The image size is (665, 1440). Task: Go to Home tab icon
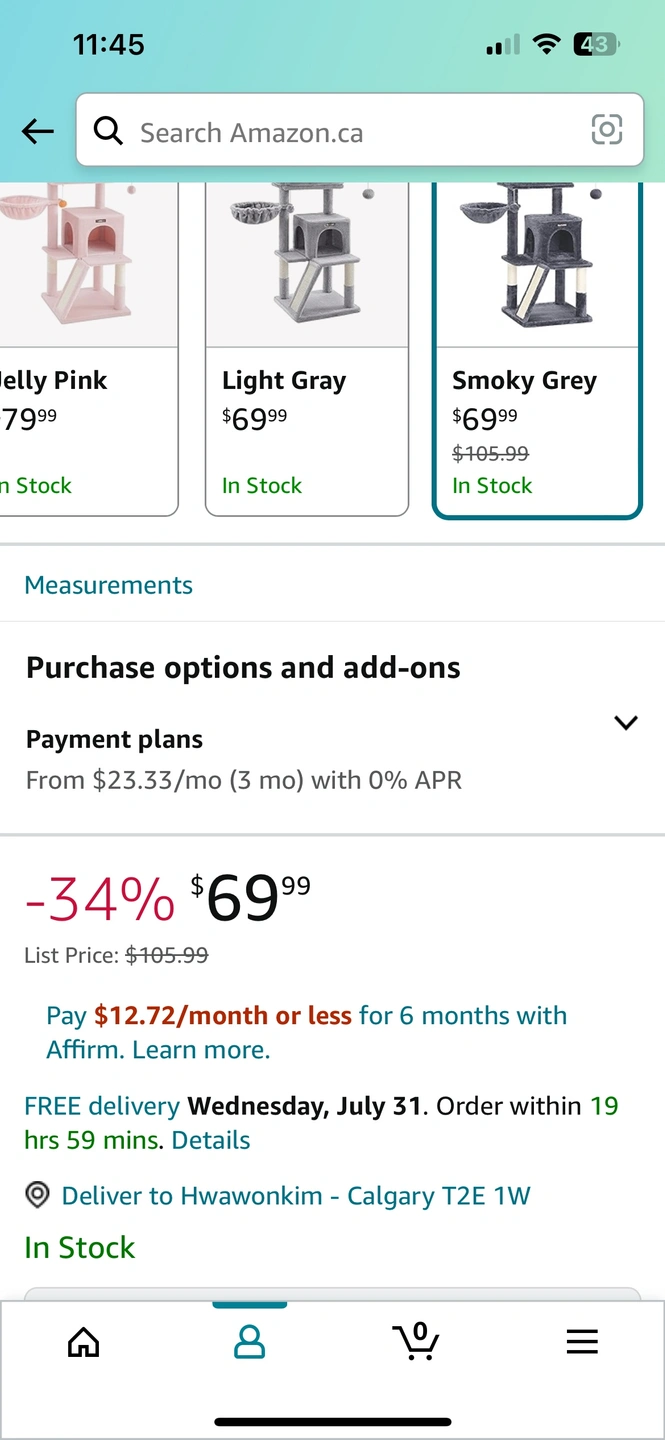pos(83,1341)
